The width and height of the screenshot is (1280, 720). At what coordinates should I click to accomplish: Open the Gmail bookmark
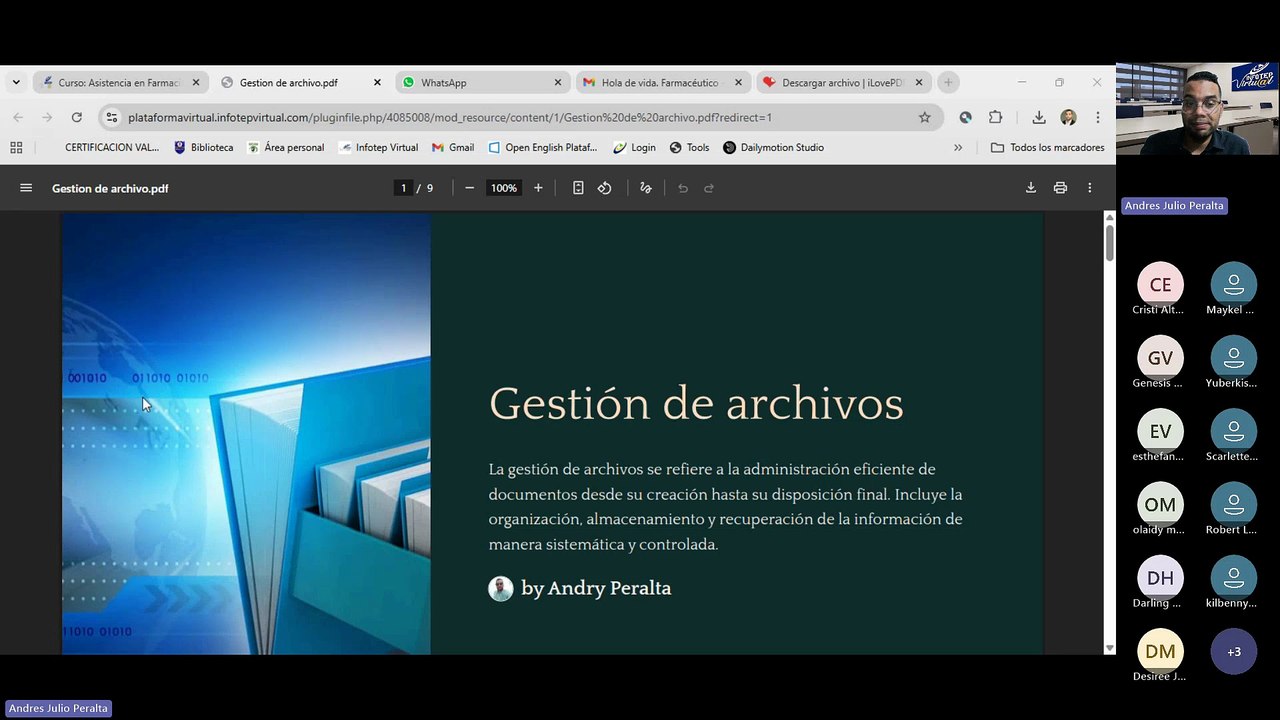[453, 147]
